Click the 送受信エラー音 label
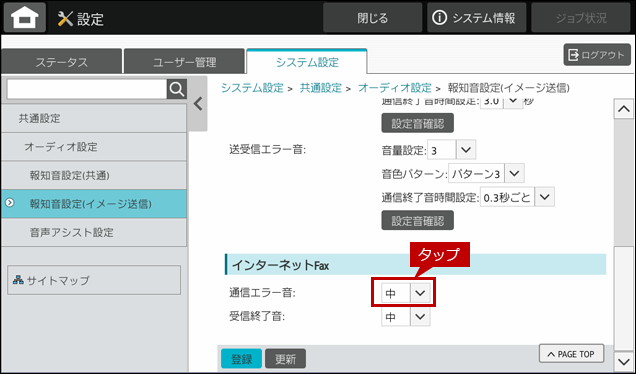The height and width of the screenshot is (374, 636). 267,150
